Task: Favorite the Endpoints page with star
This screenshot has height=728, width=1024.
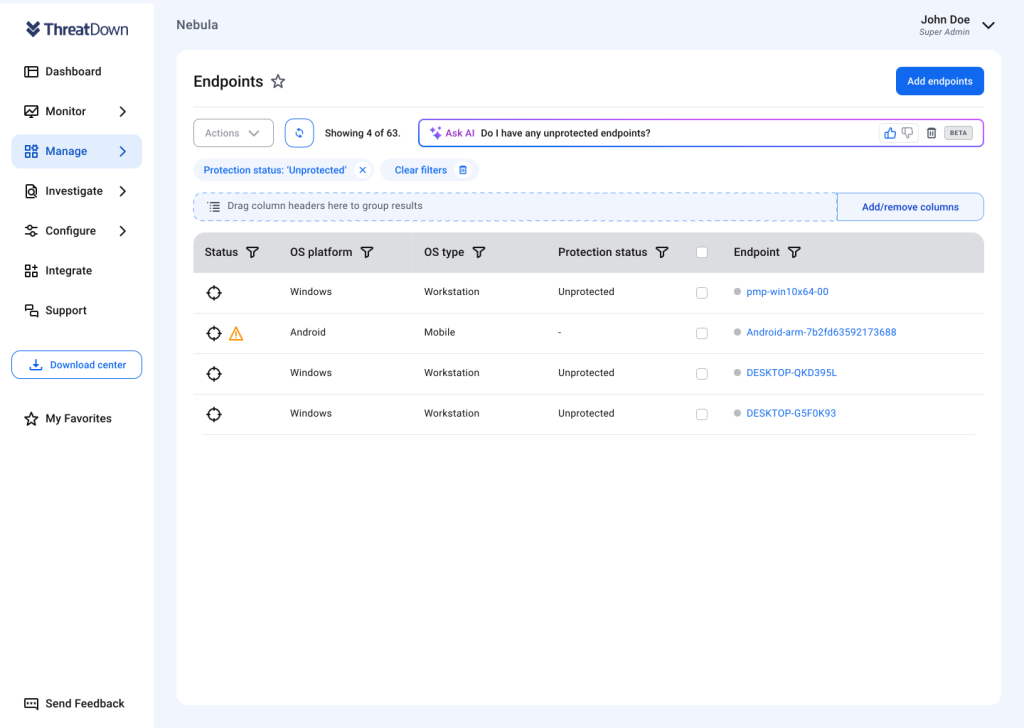Action: coord(278,82)
